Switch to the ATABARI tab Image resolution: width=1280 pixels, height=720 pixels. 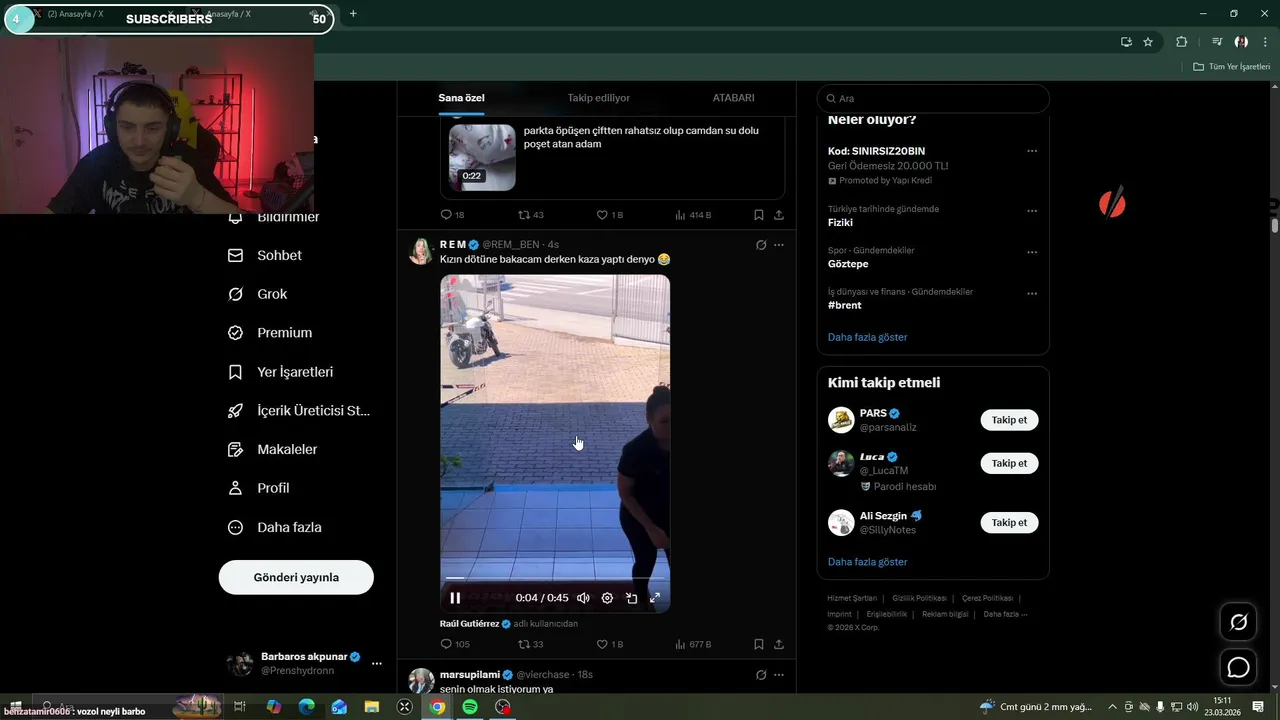tap(733, 98)
